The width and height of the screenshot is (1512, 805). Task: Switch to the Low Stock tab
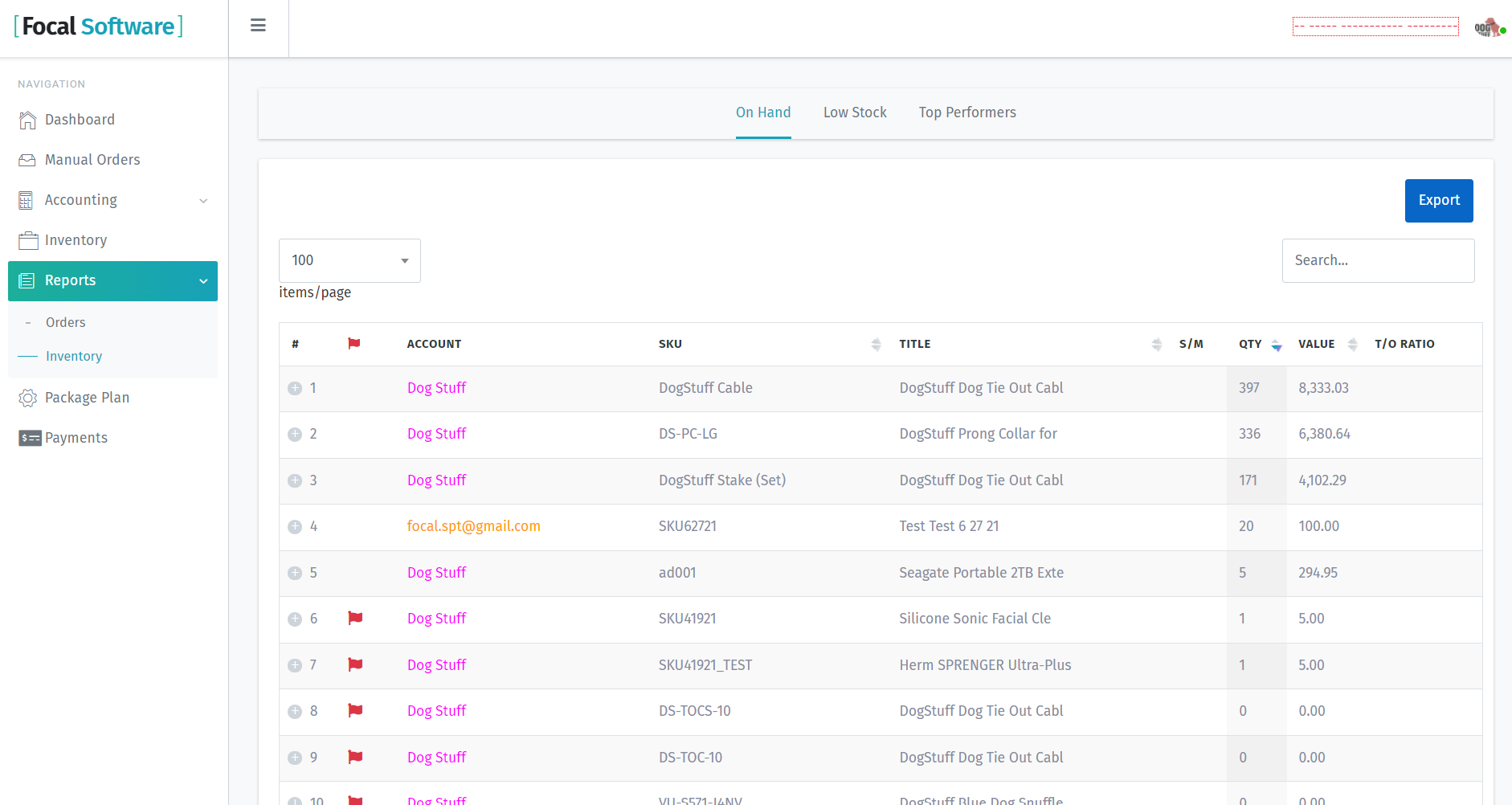point(855,112)
